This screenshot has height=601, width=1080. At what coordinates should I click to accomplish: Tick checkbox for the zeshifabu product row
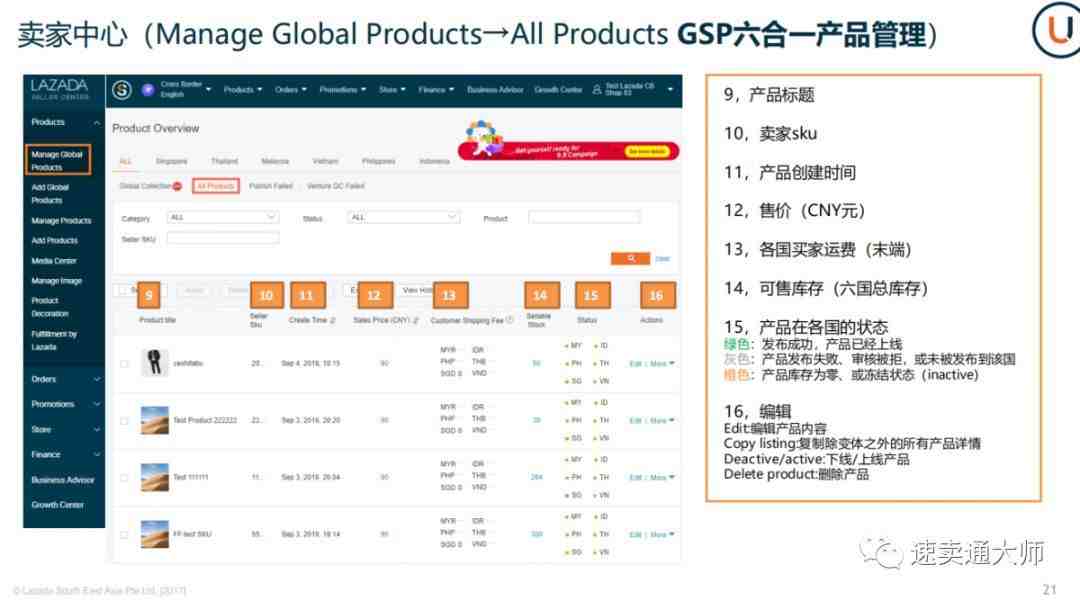[124, 363]
